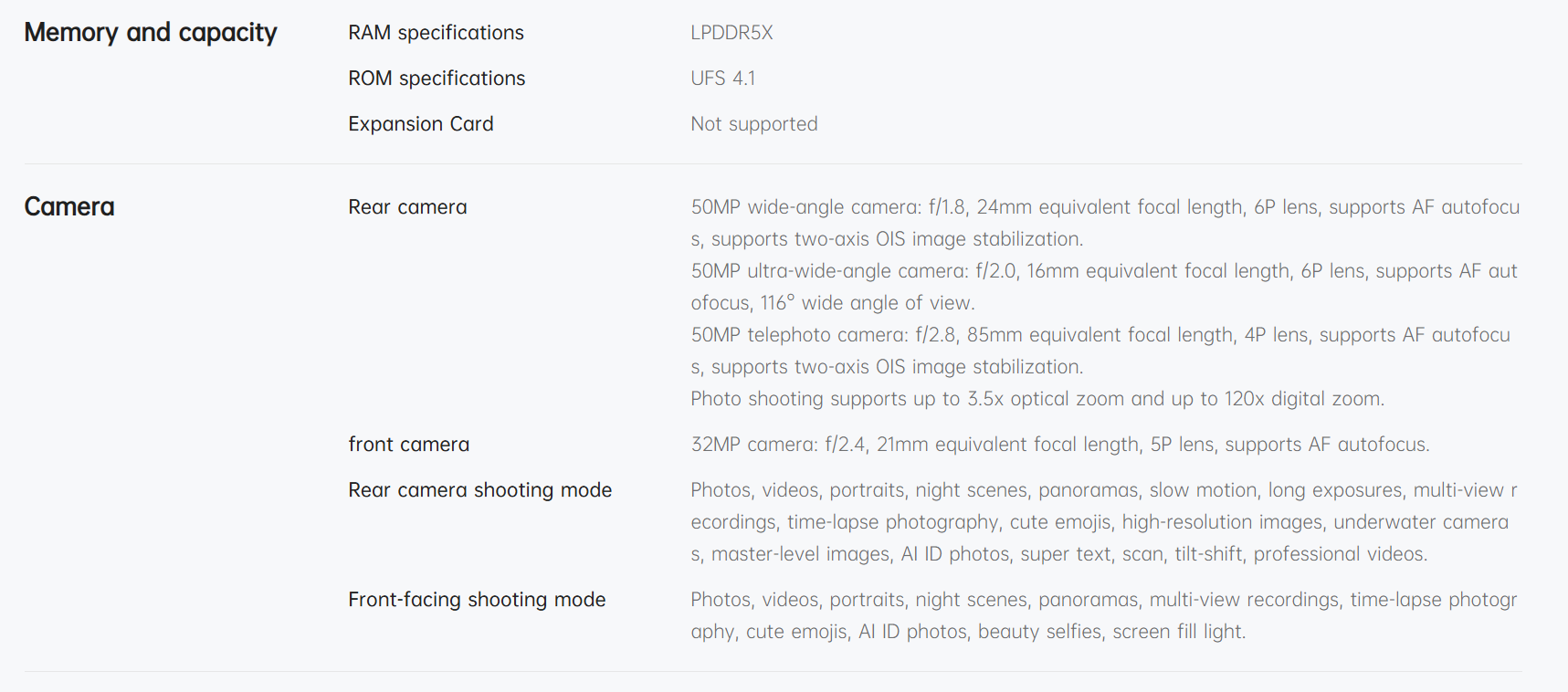Select the Not supported value text
Image resolution: width=1568 pixels, height=692 pixels.
753,124
